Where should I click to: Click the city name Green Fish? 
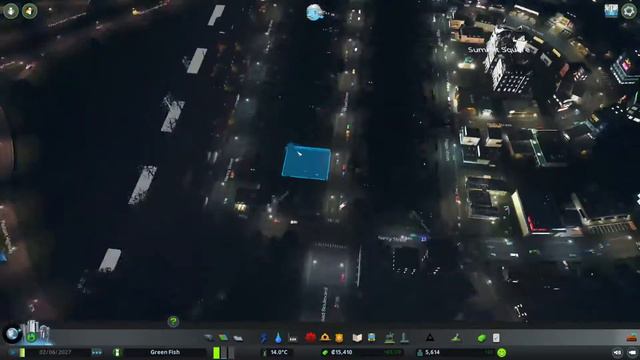coord(165,352)
